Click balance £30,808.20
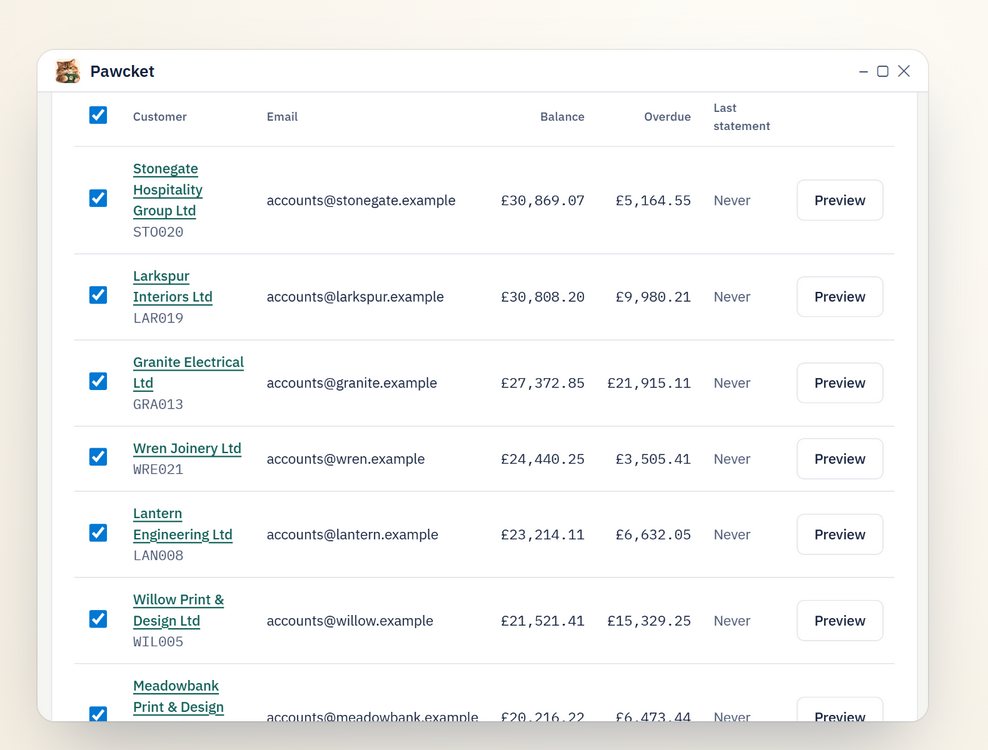The image size is (988, 750). 543,297
